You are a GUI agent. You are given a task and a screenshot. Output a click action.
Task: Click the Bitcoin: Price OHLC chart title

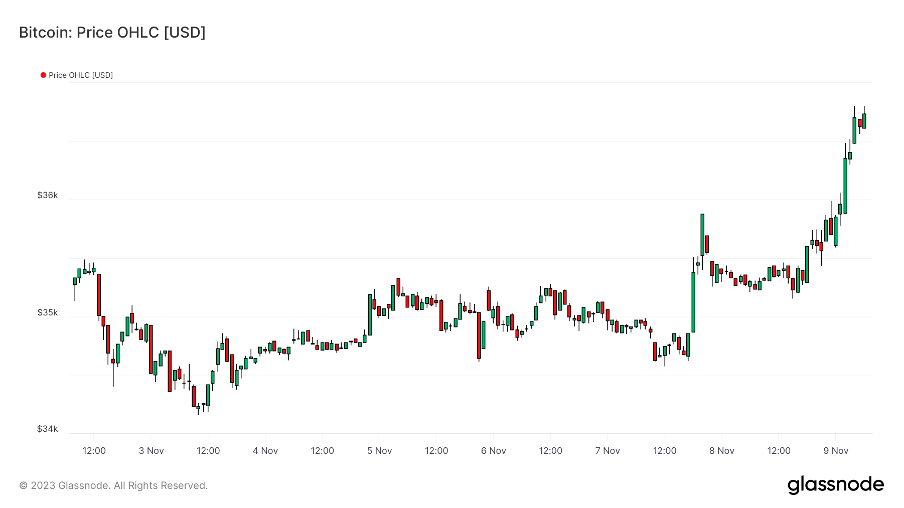[112, 33]
